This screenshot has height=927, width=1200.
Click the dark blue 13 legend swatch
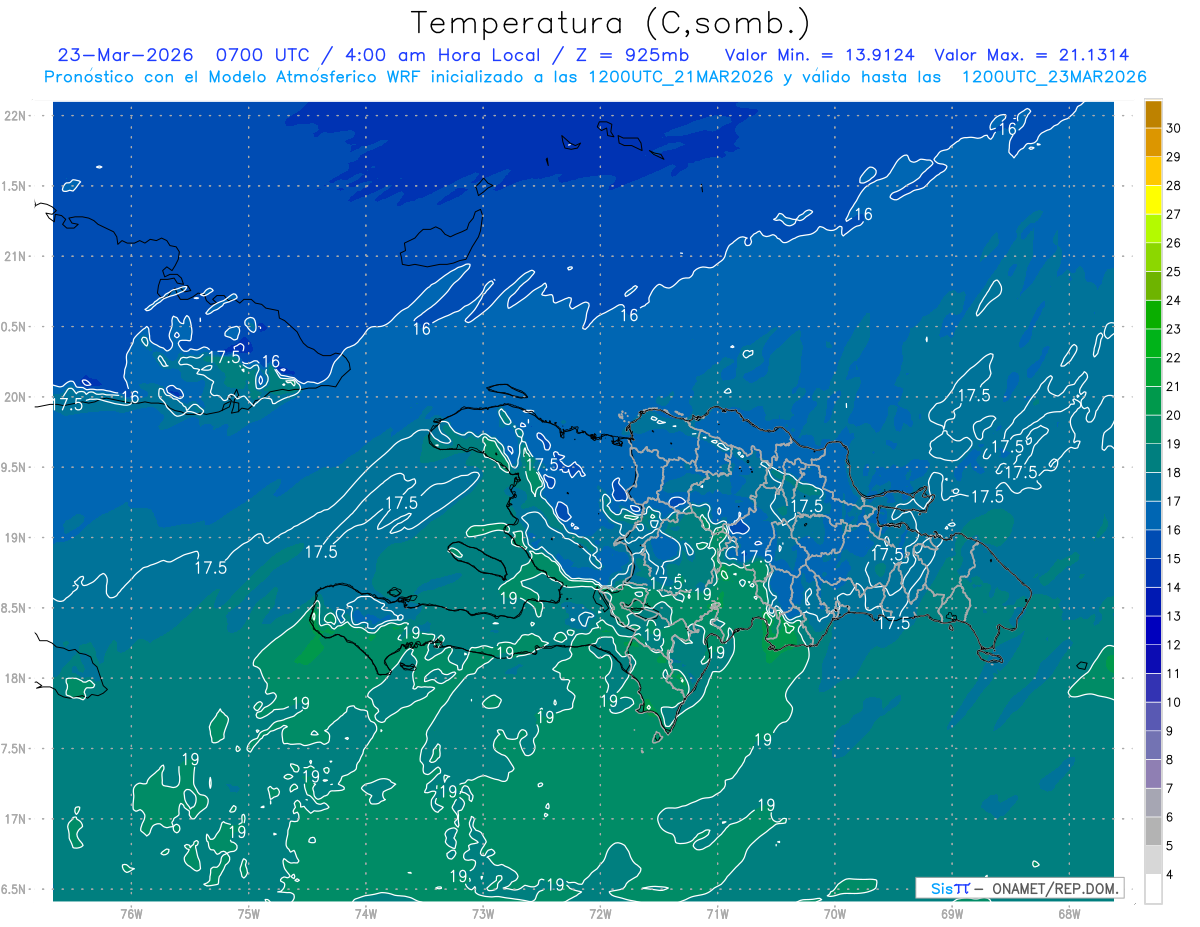click(x=1153, y=603)
